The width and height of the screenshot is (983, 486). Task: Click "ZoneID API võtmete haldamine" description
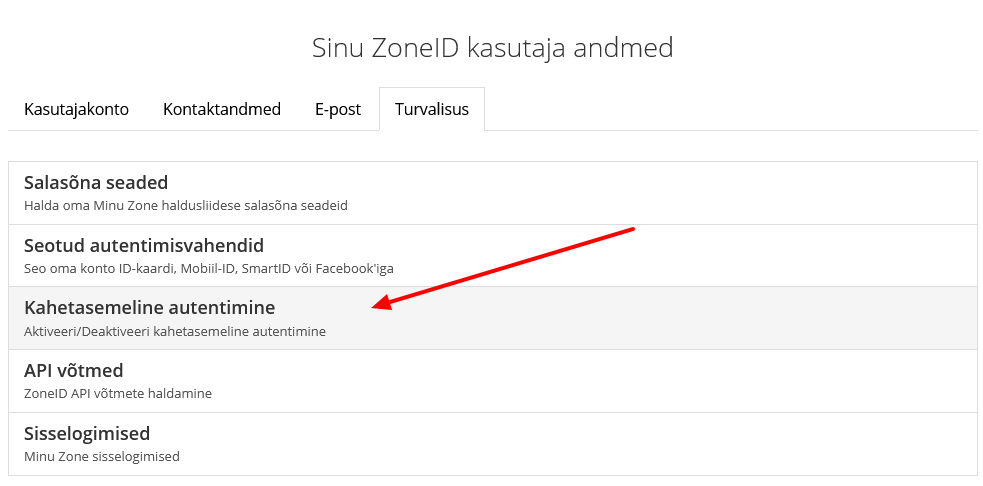(118, 393)
